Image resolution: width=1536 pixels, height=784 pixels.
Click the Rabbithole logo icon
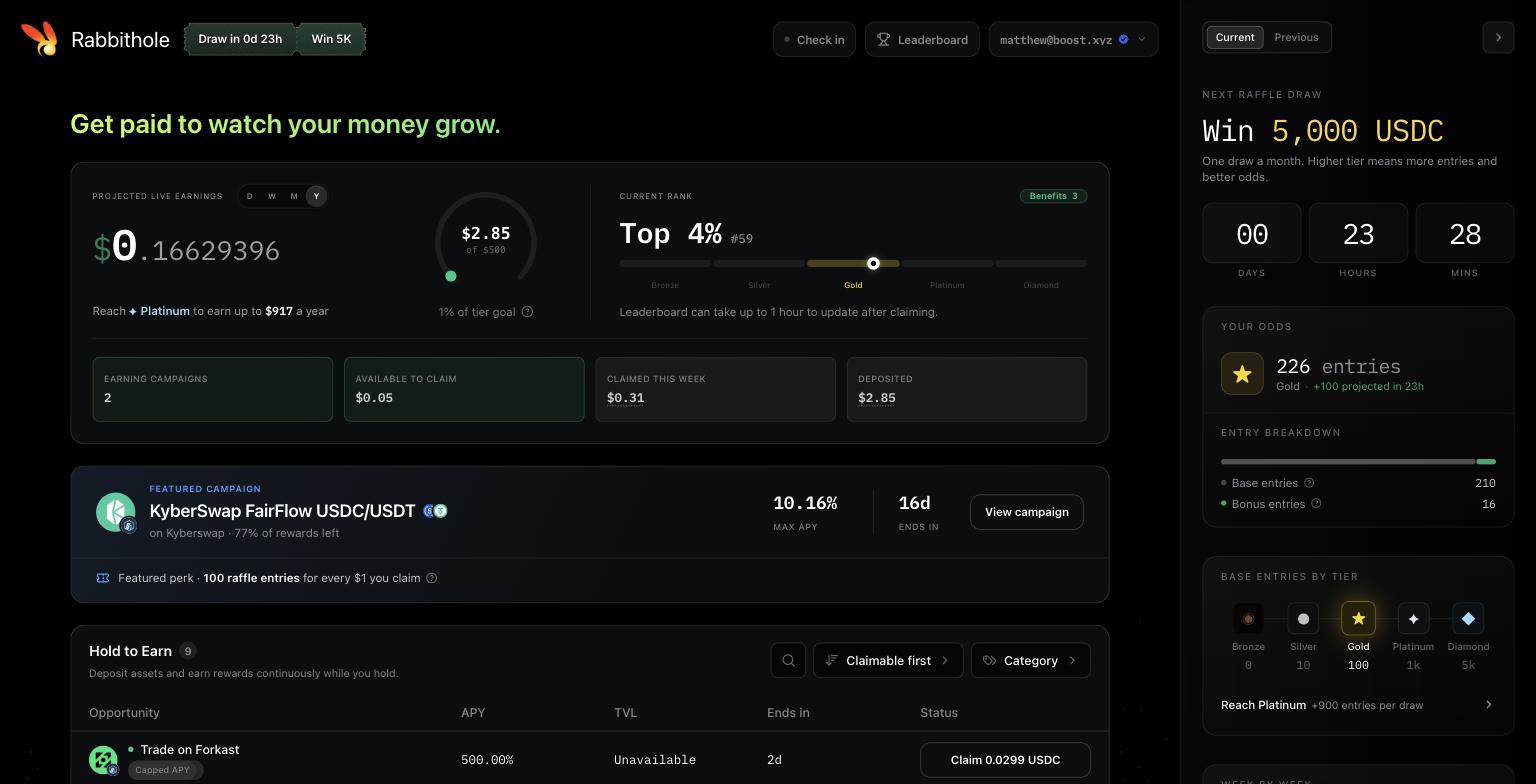pos(39,39)
